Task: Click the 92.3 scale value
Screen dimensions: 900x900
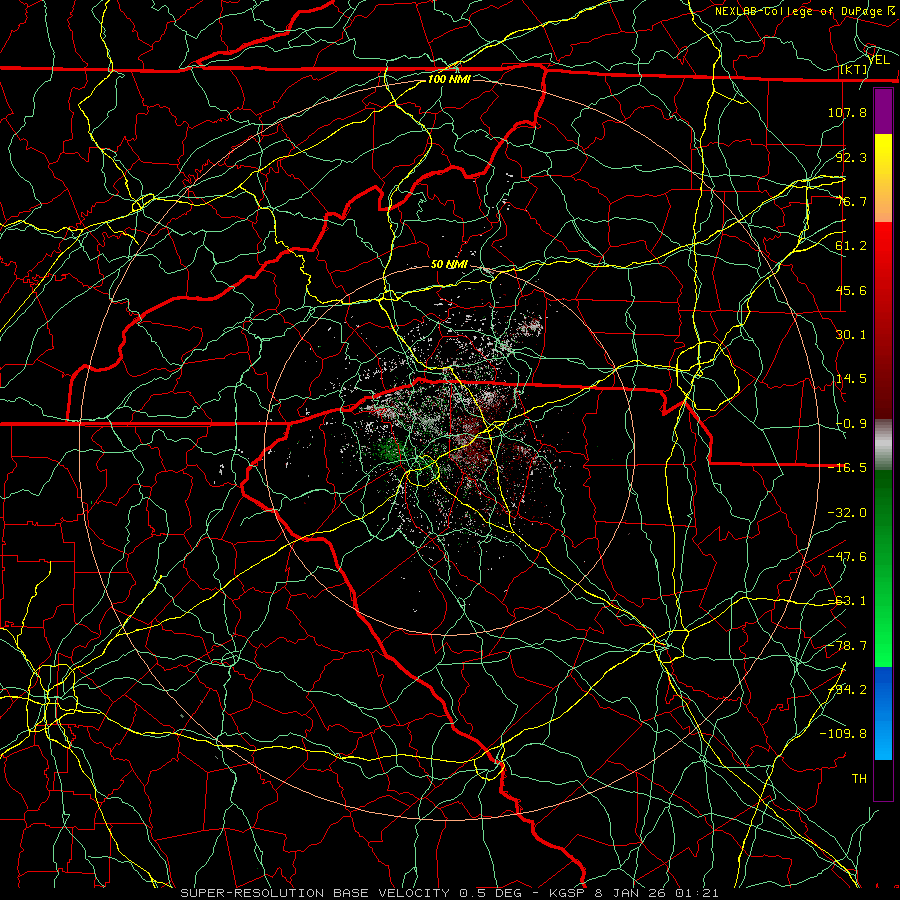Action: [851, 157]
